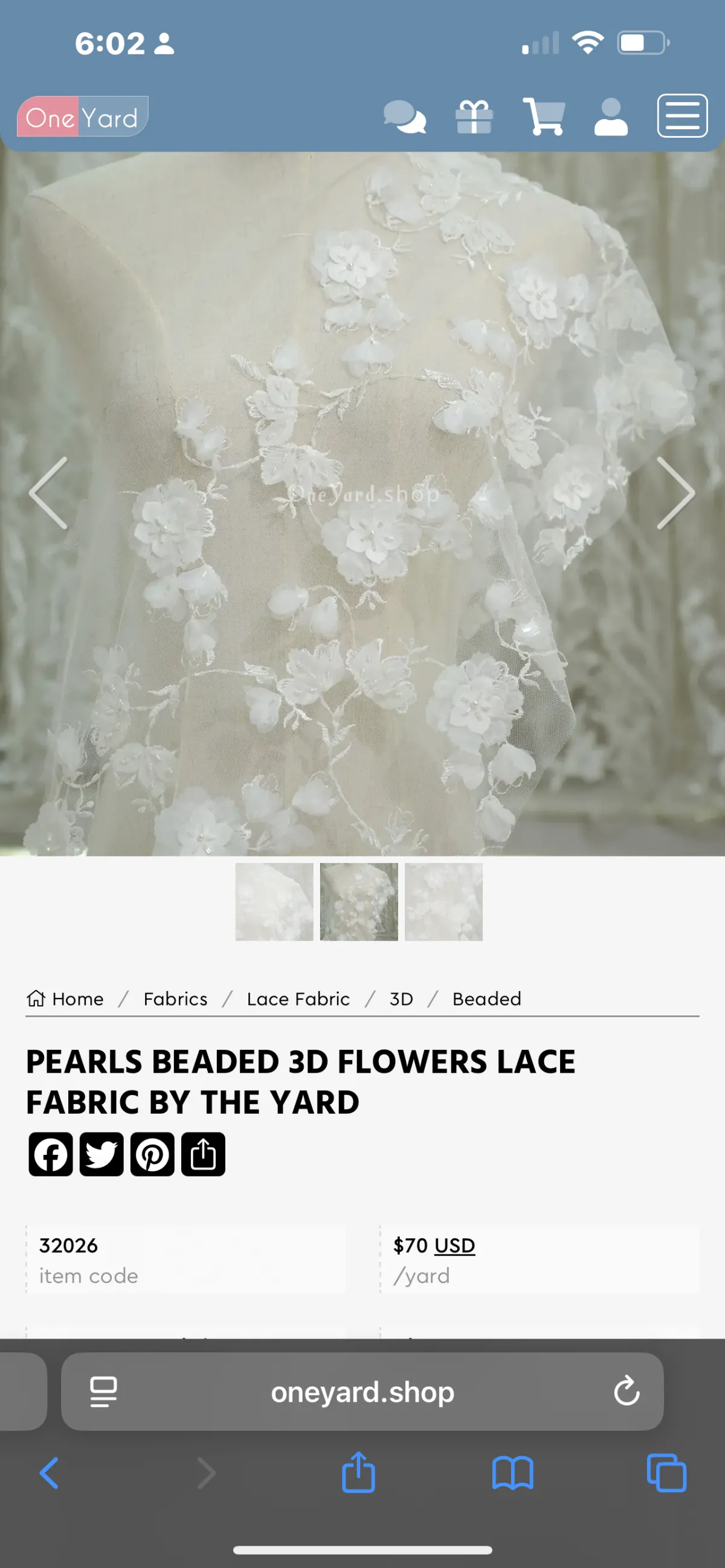Tap the product share icon

[204, 1154]
